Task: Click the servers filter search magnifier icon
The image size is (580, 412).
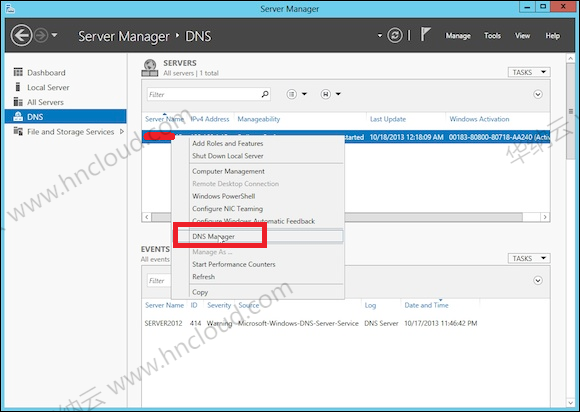Action: (x=265, y=94)
